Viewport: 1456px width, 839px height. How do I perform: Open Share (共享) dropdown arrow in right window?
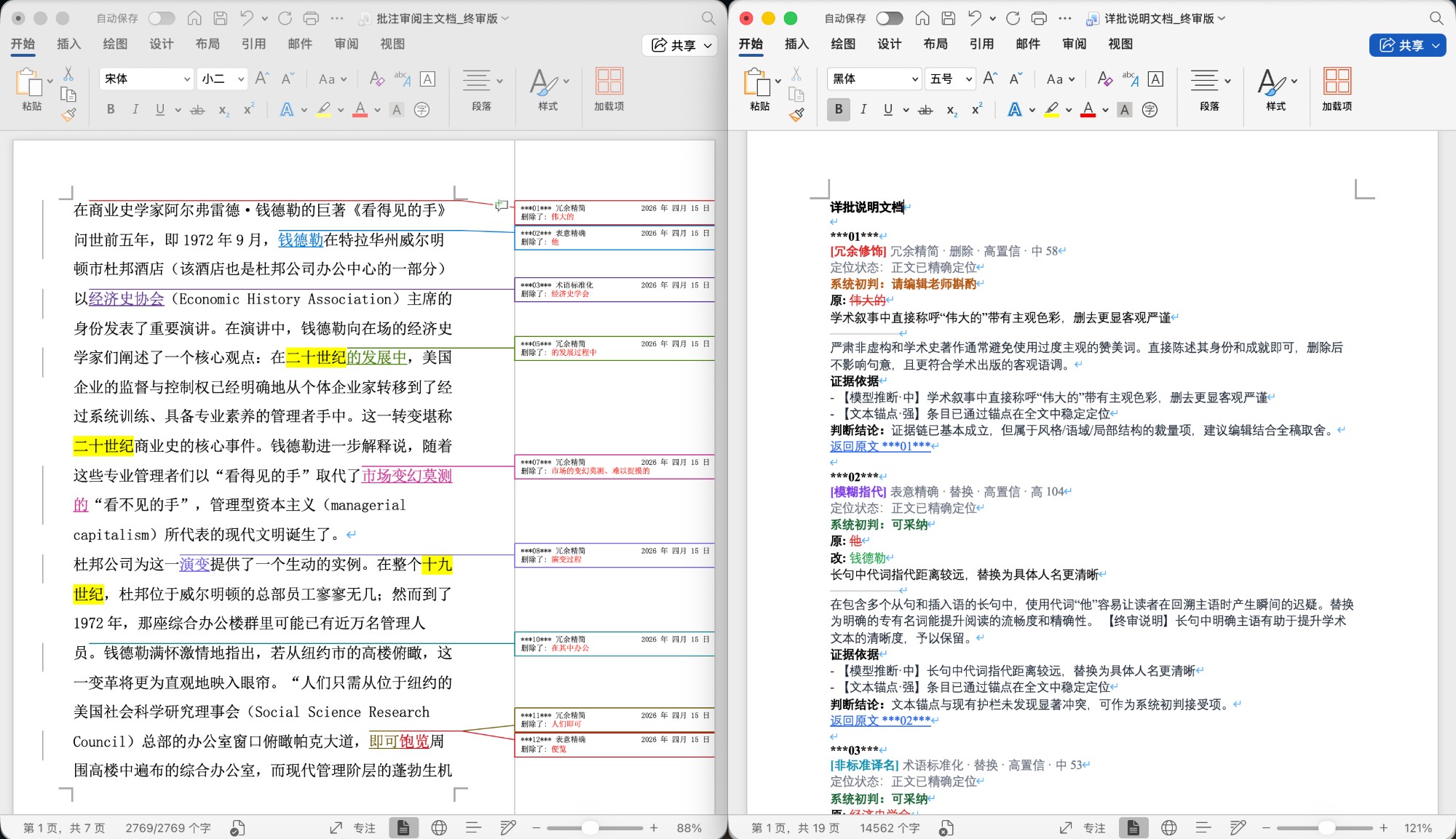[1436, 45]
